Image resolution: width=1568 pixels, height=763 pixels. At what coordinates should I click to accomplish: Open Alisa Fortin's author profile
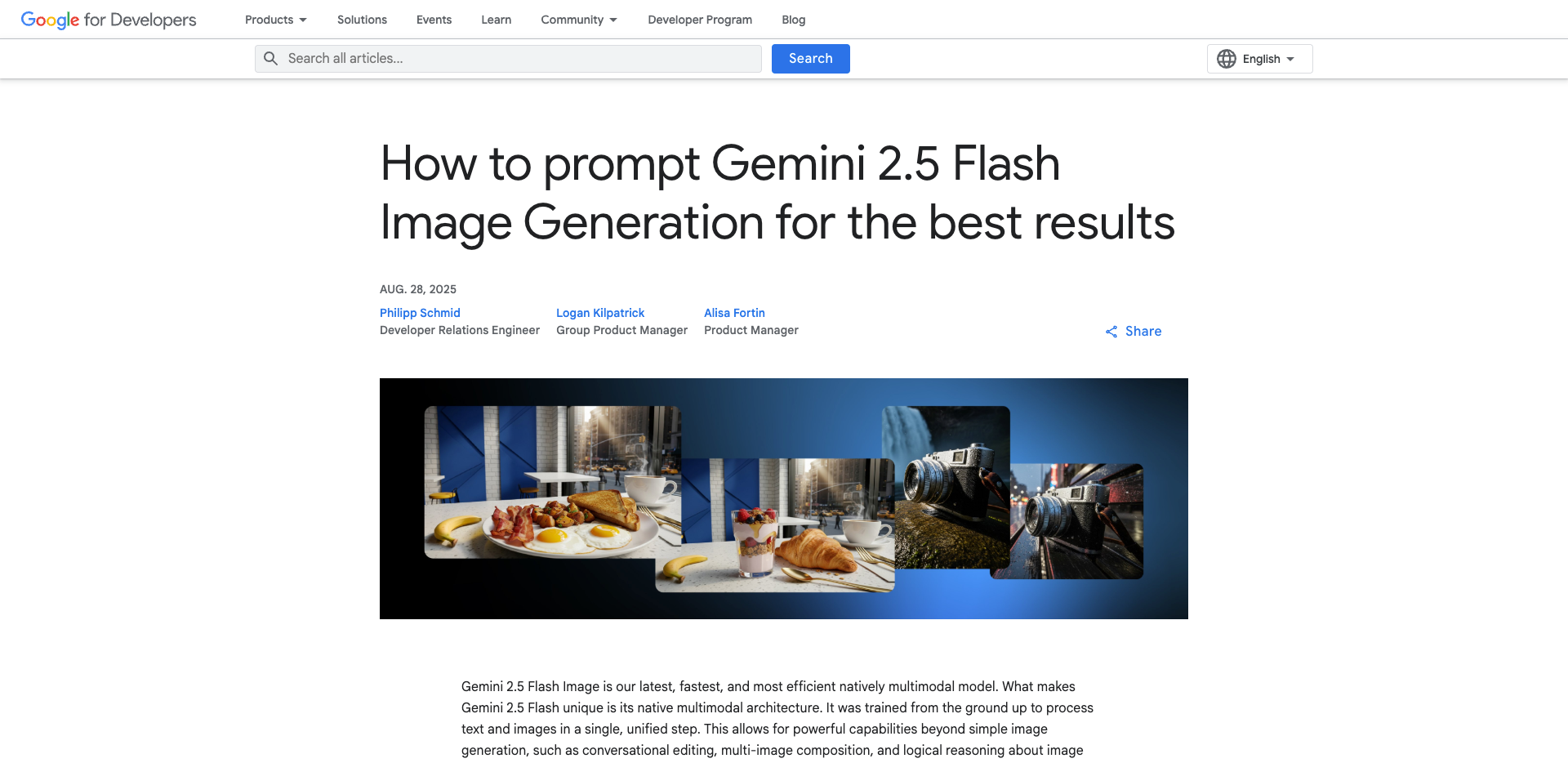click(x=734, y=313)
